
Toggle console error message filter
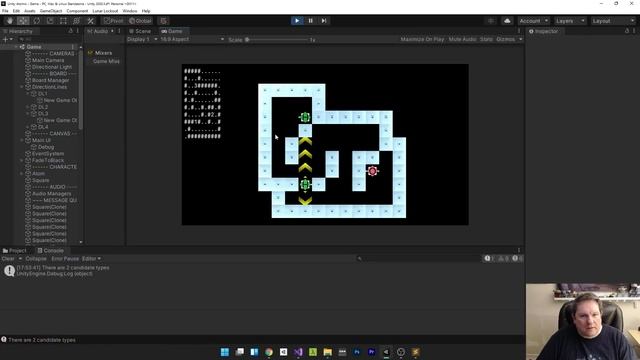tap(517, 258)
